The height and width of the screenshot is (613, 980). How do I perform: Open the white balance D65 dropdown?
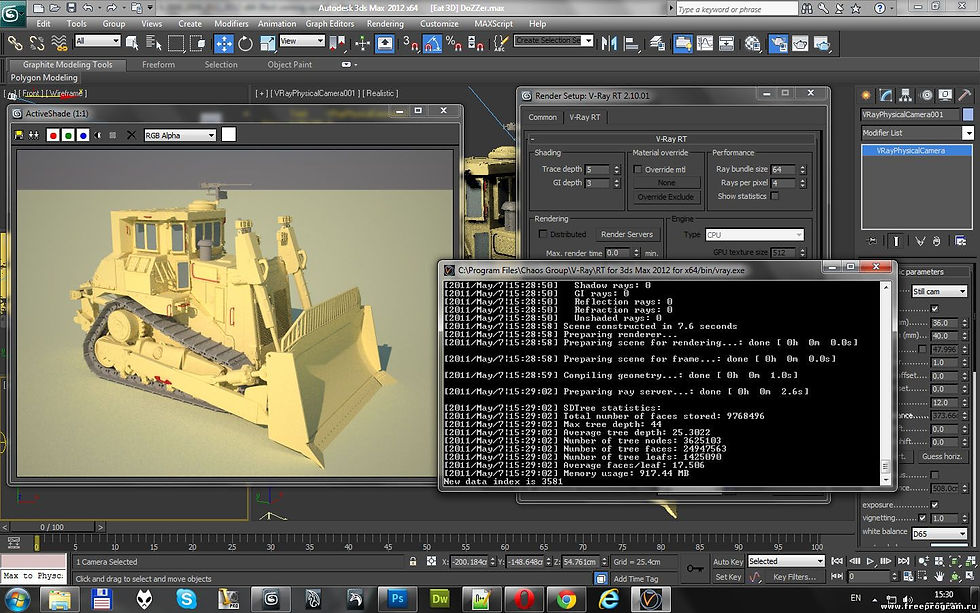point(939,534)
